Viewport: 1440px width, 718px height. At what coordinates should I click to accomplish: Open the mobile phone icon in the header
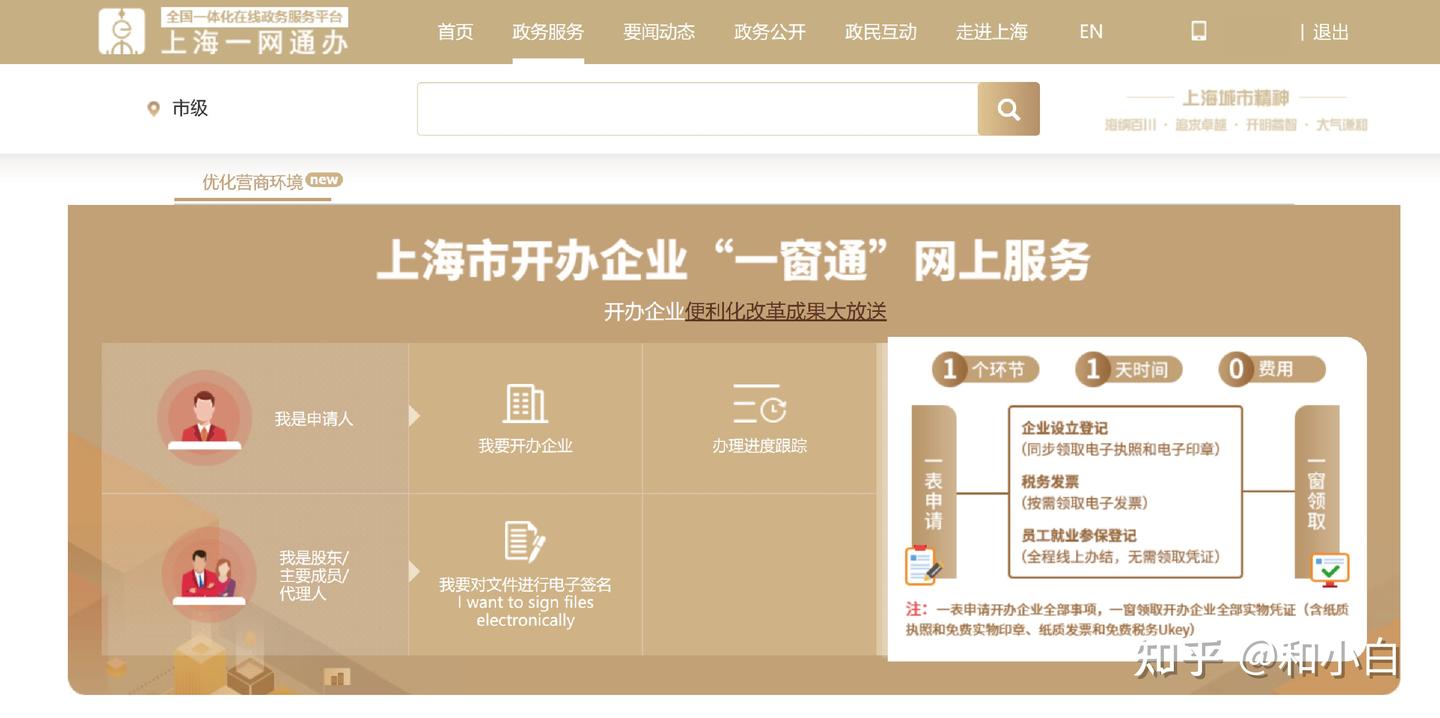pos(1199,31)
